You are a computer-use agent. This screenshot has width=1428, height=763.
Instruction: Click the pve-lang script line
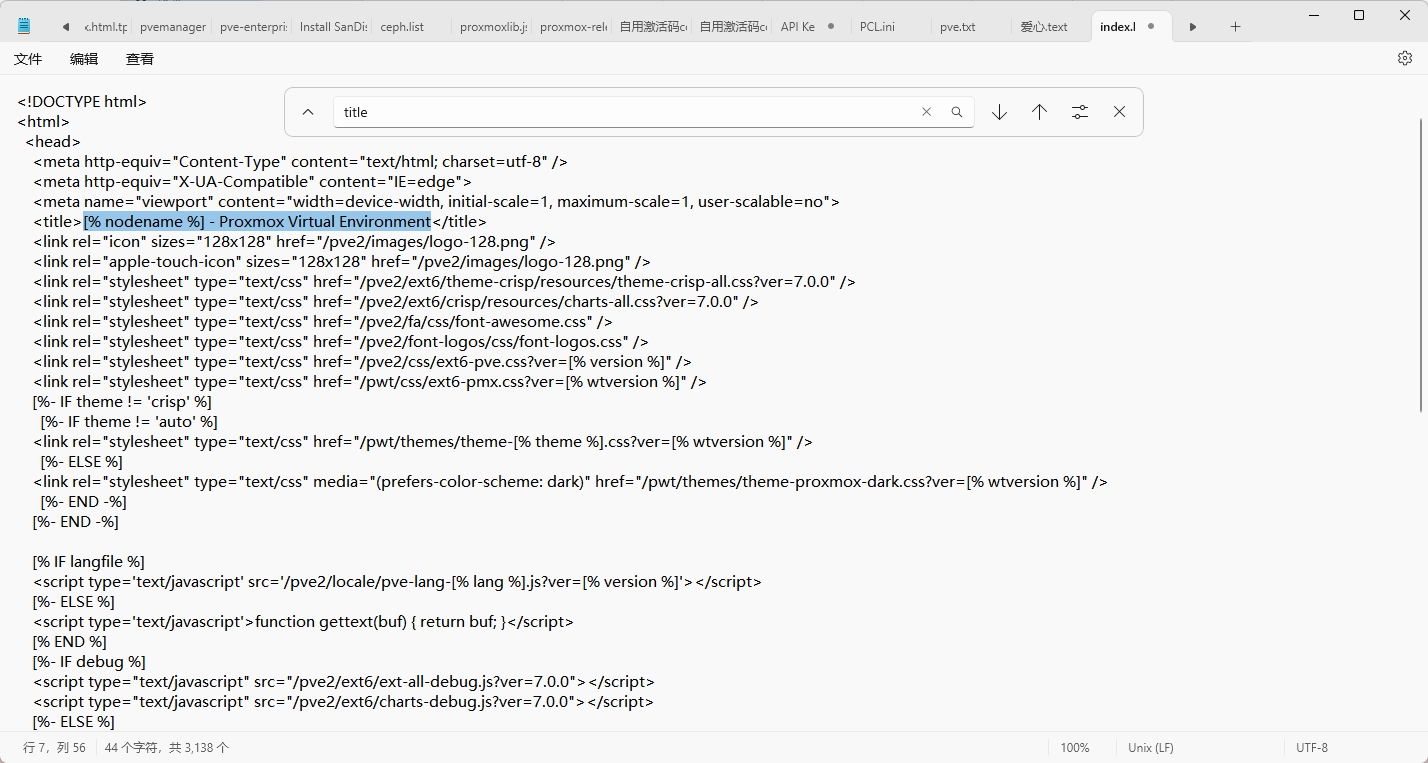pyautogui.click(x=397, y=582)
